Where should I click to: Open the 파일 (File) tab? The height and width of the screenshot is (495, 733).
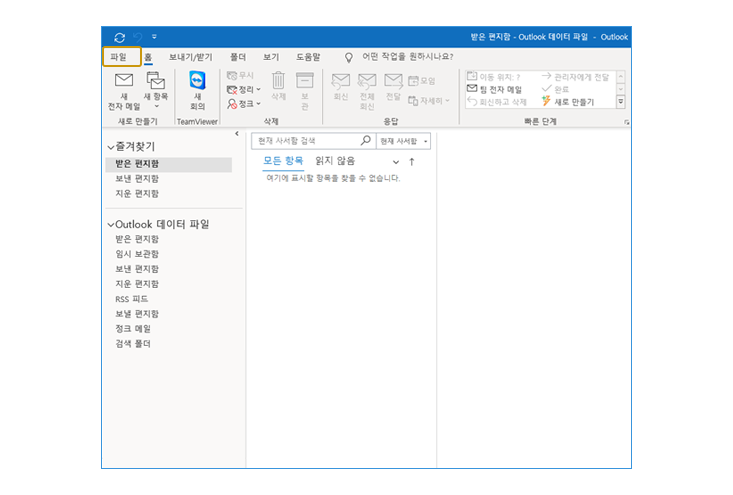click(120, 57)
